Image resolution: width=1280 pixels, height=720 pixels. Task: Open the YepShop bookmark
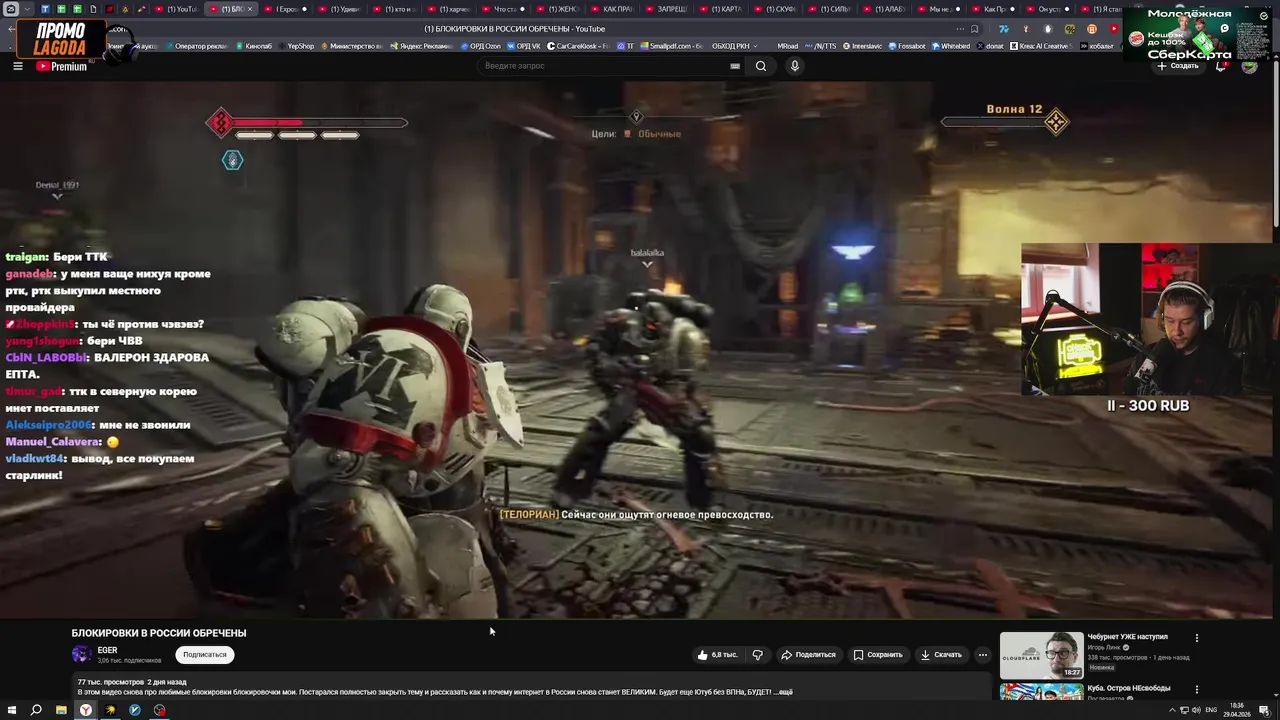(x=296, y=46)
